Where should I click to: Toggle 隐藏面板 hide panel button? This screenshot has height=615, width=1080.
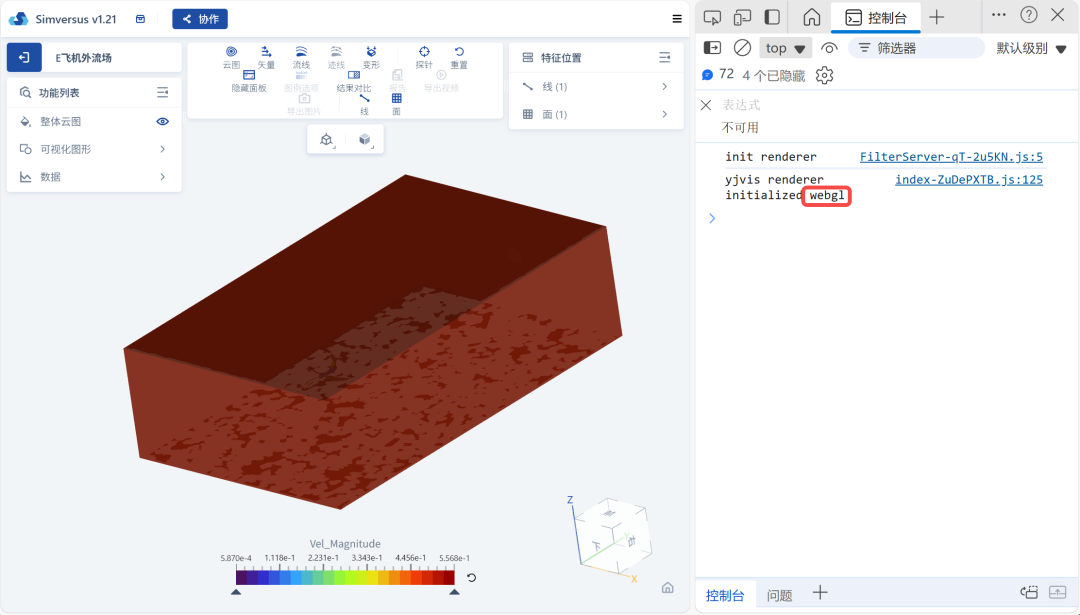coord(249,80)
